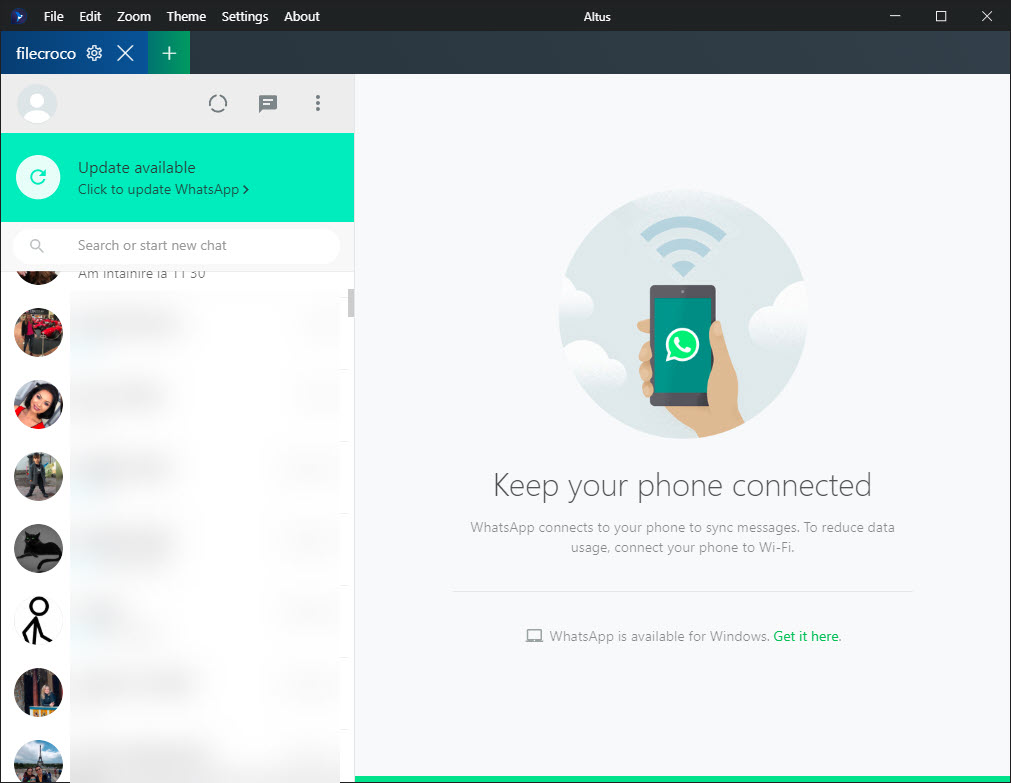This screenshot has height=783, width=1011.
Task: Open the Settings menu
Action: click(x=245, y=16)
